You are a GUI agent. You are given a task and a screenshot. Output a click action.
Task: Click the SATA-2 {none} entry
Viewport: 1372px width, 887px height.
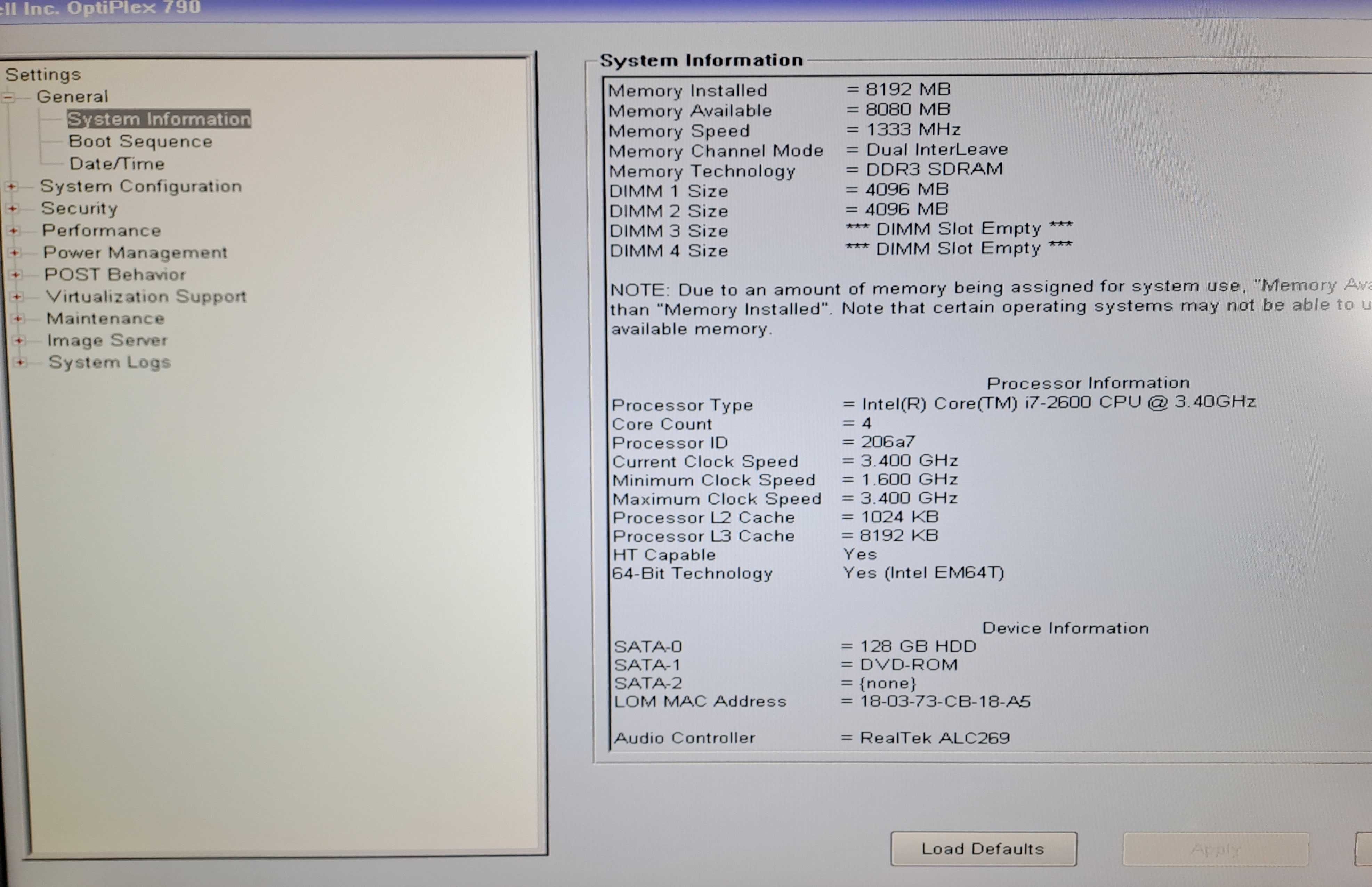click(765, 684)
